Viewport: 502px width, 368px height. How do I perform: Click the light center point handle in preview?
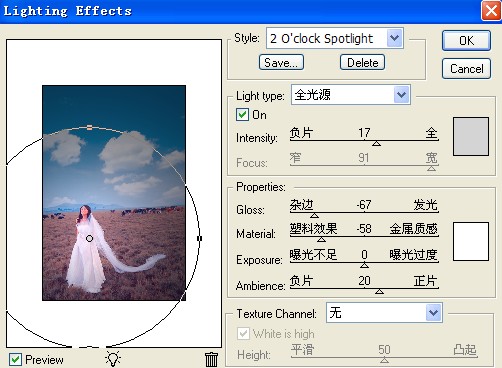89,238
